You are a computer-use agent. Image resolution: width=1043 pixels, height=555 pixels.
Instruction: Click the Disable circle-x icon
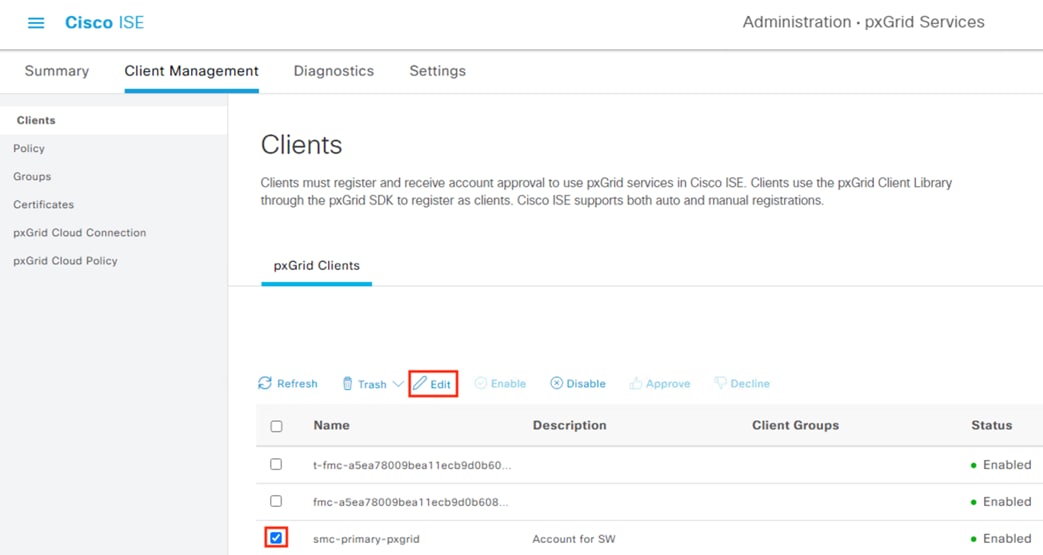pos(557,383)
